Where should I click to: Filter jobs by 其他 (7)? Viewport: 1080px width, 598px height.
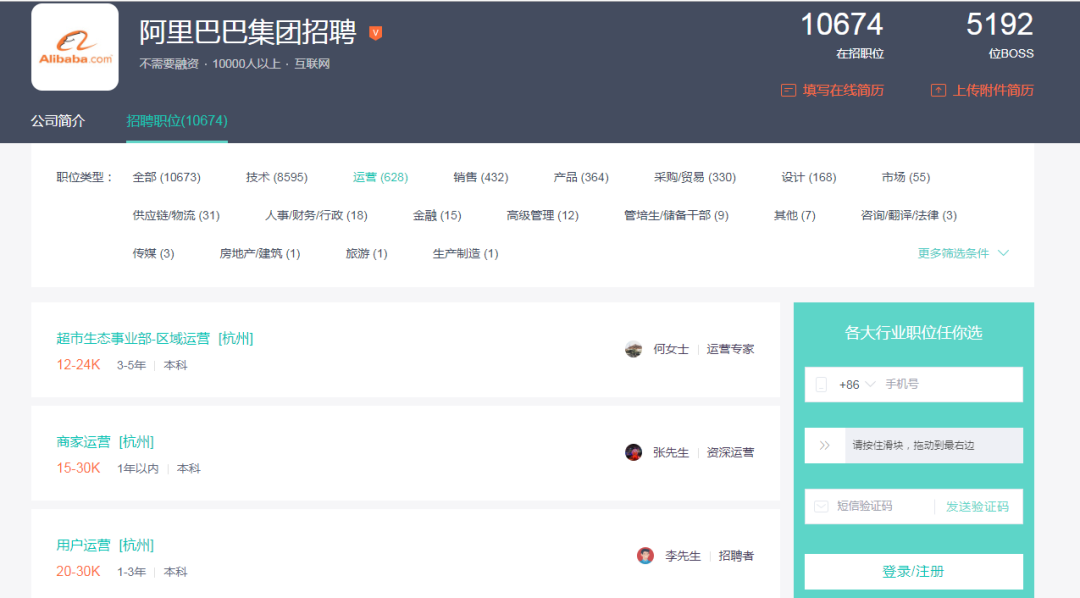[795, 215]
